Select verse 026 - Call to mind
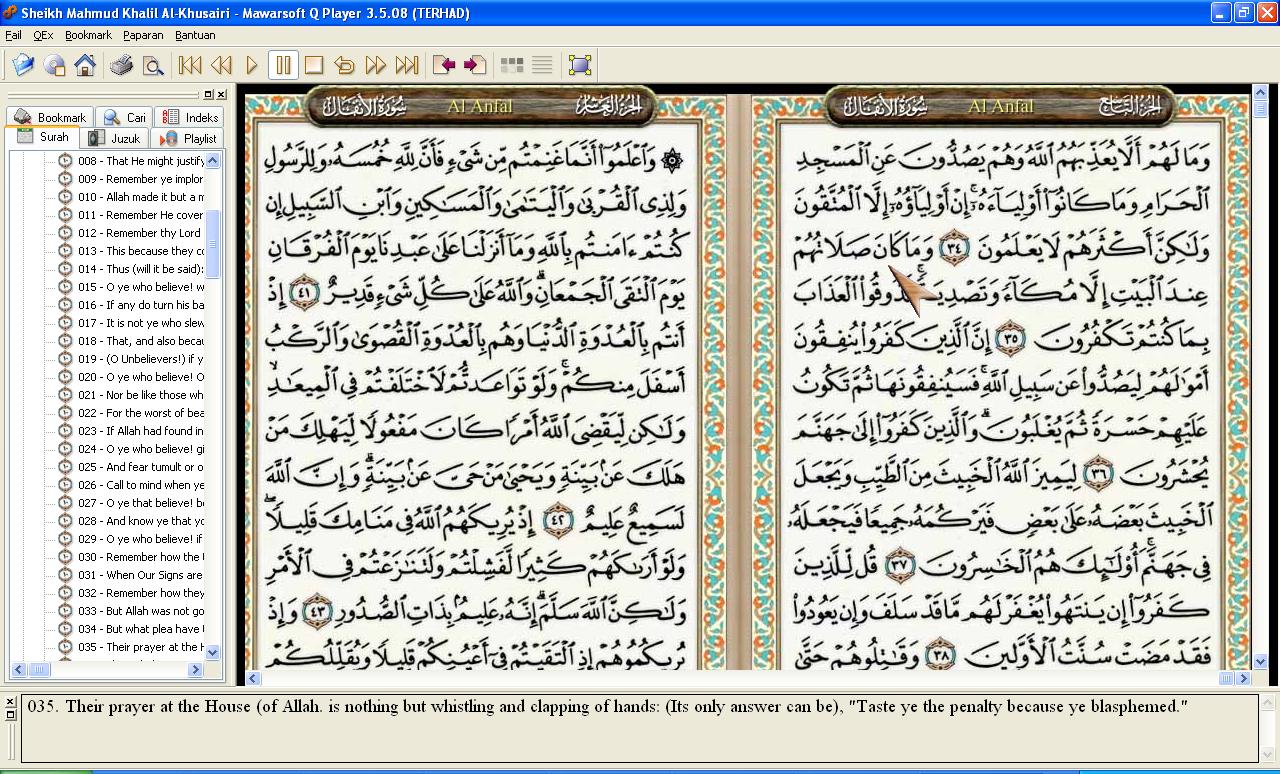 coord(140,485)
